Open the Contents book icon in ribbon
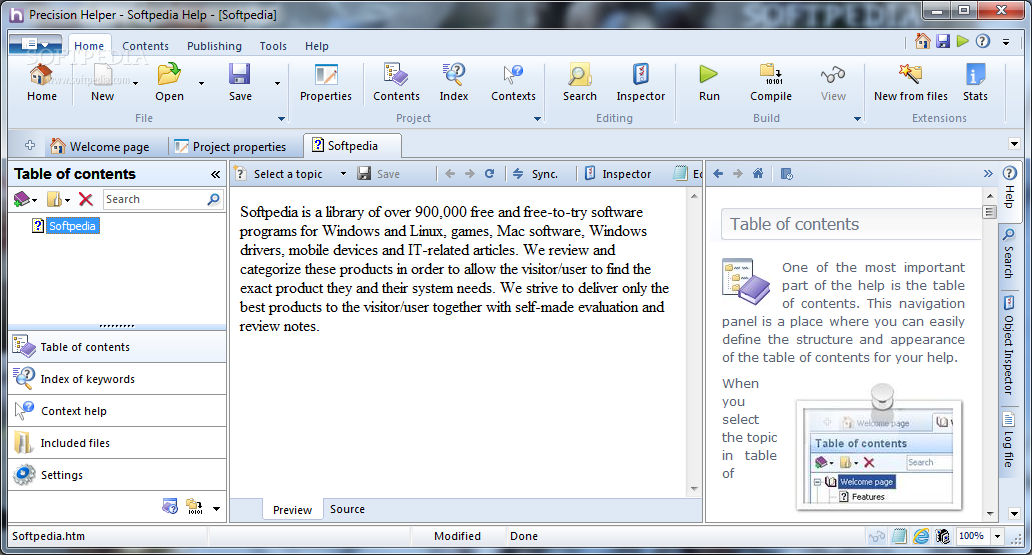This screenshot has width=1032, height=555. (x=396, y=83)
